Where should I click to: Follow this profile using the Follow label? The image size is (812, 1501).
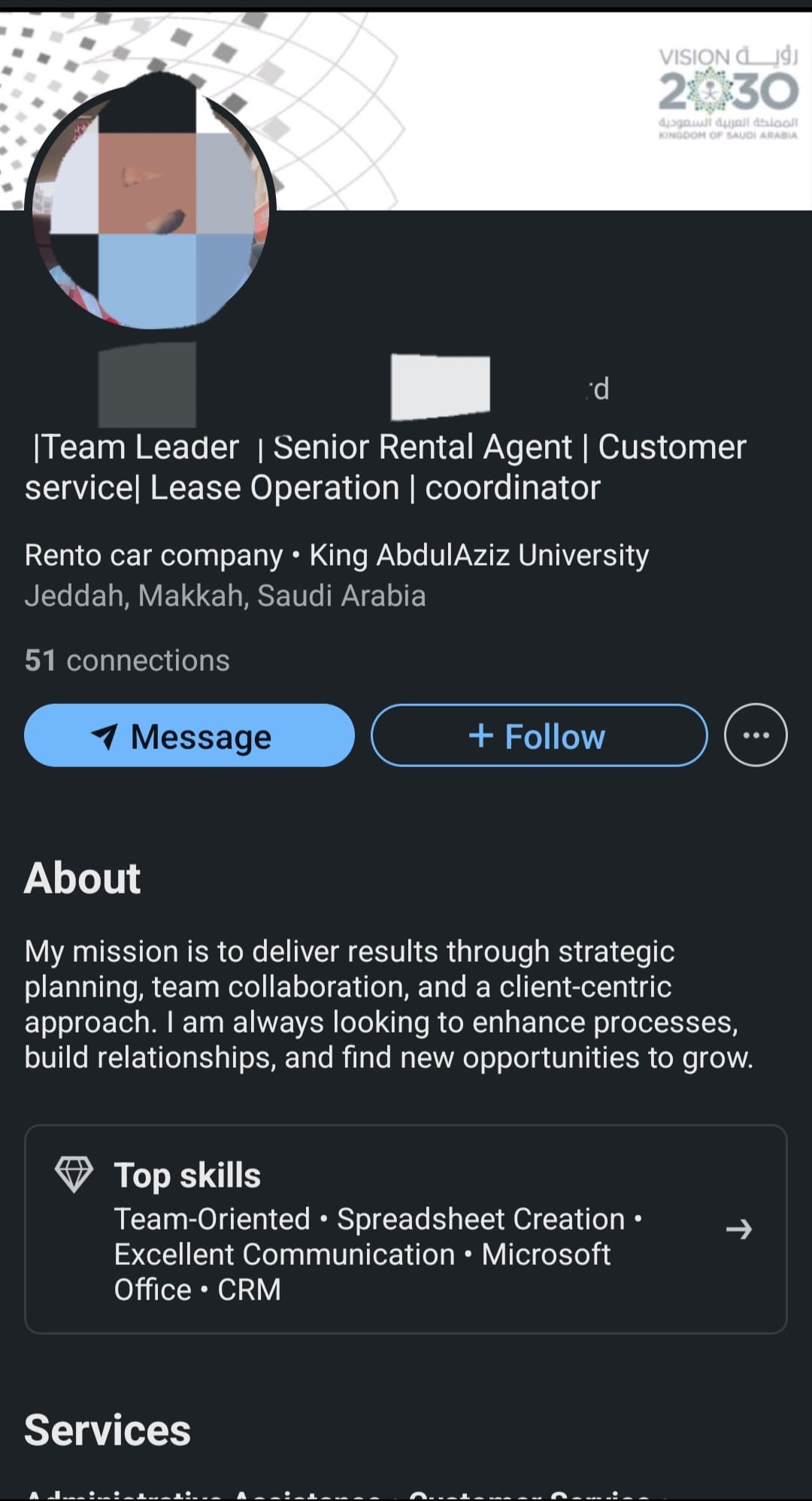tap(555, 736)
